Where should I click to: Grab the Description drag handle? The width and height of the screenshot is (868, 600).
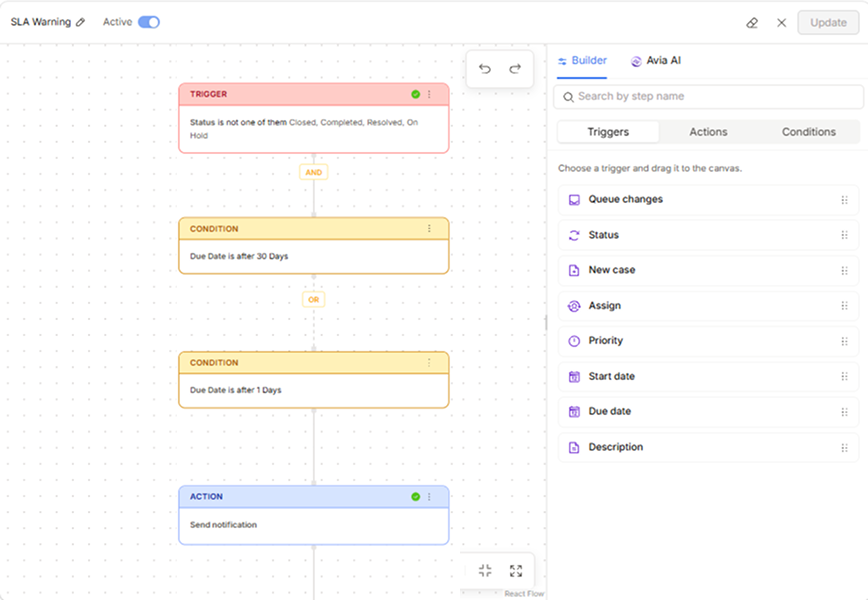(x=844, y=447)
